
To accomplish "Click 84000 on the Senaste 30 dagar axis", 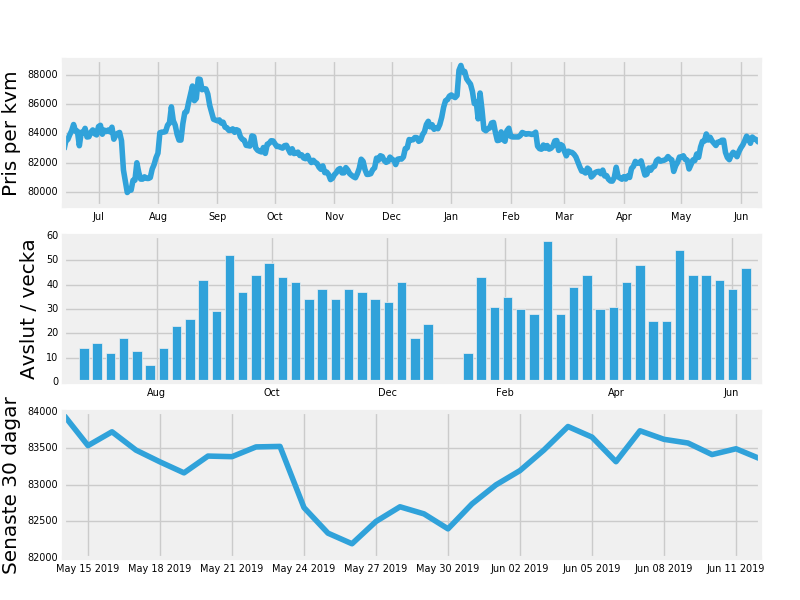I will click(43, 411).
